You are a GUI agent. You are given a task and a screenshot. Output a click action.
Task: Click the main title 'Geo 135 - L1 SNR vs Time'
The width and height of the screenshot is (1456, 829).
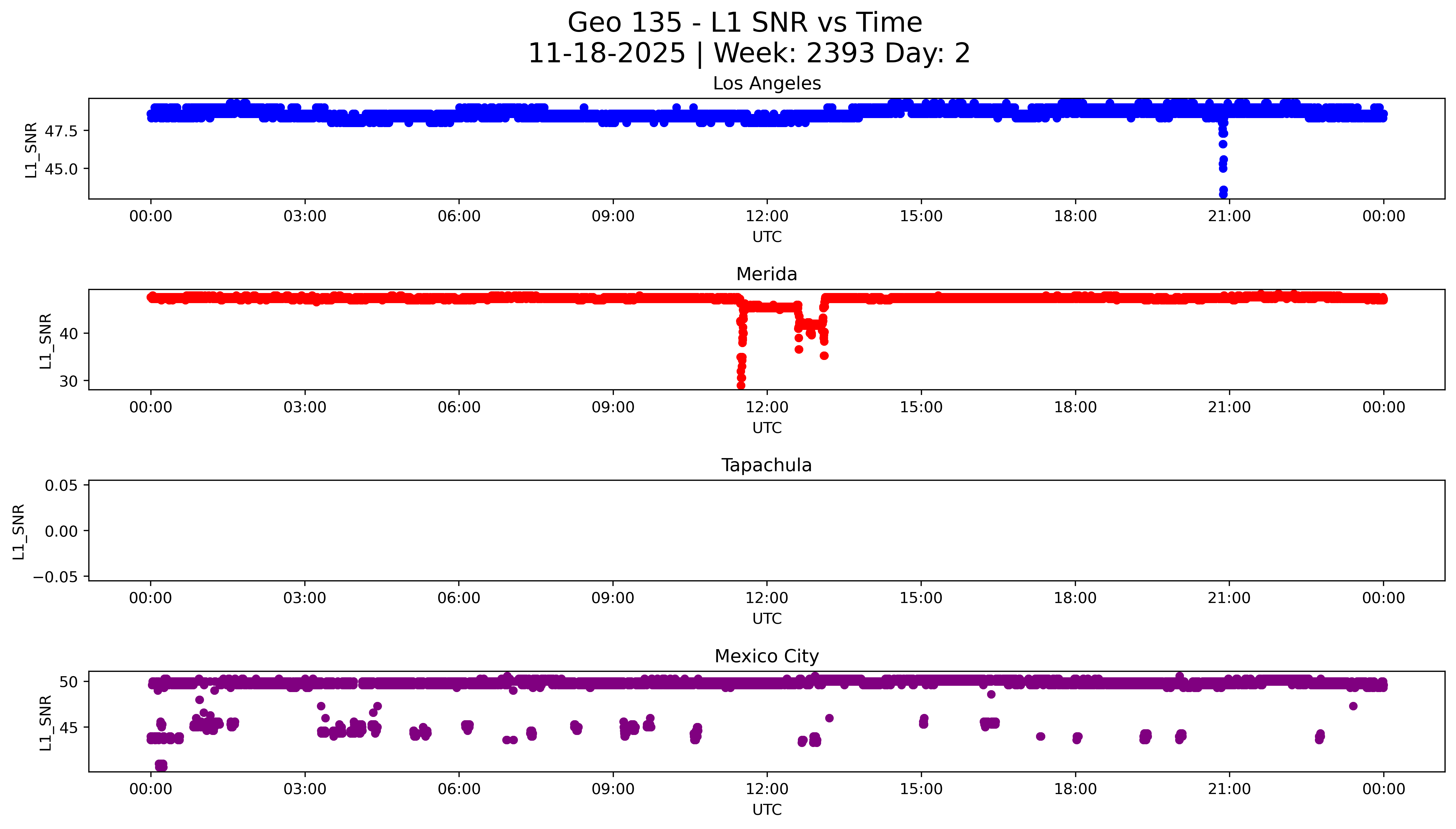pyautogui.click(x=745, y=23)
